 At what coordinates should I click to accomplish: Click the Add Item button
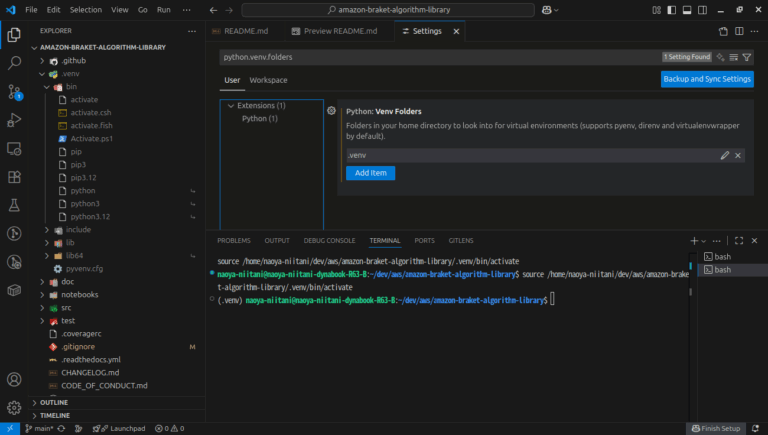[370, 173]
